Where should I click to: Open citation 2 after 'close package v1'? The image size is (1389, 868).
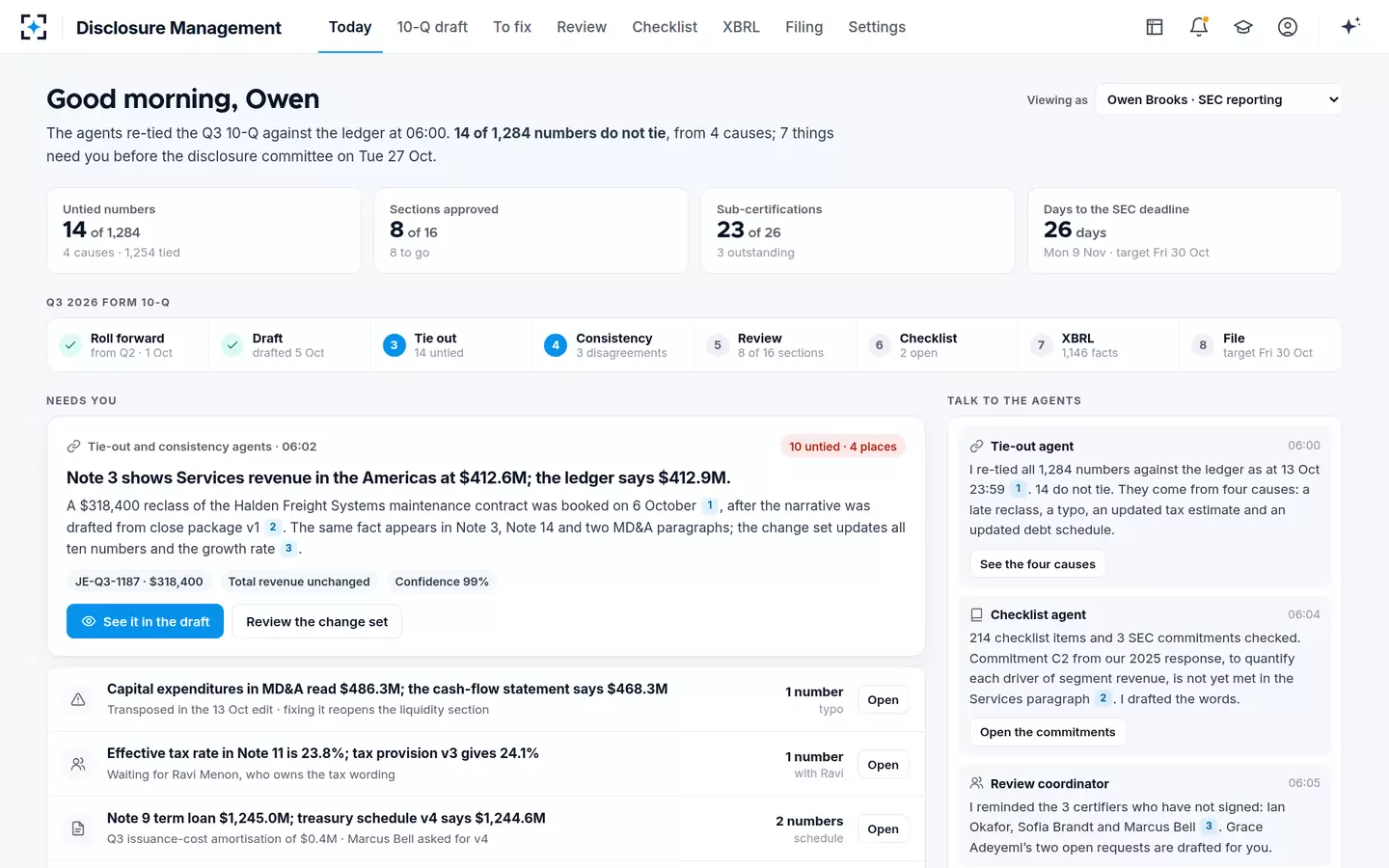[x=273, y=528]
